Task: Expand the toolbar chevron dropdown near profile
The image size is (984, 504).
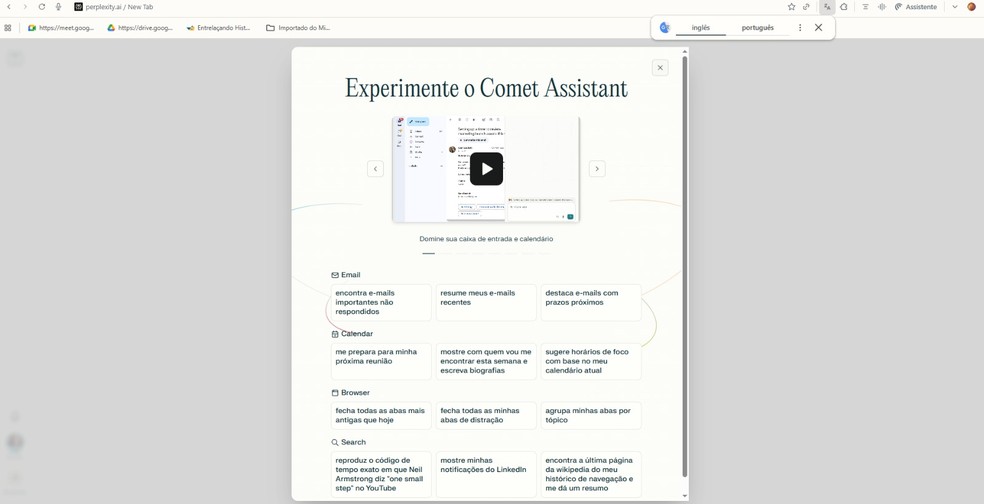Action: pyautogui.click(x=955, y=7)
